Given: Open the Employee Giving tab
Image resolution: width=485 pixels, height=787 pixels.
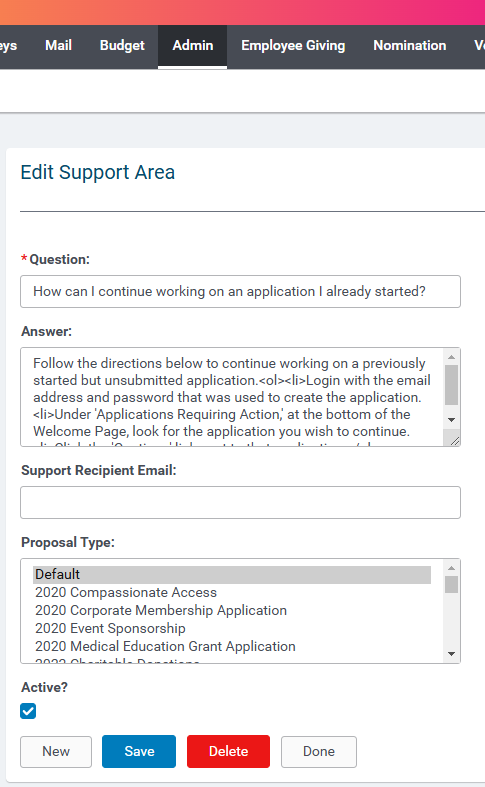Looking at the screenshot, I should tap(293, 46).
